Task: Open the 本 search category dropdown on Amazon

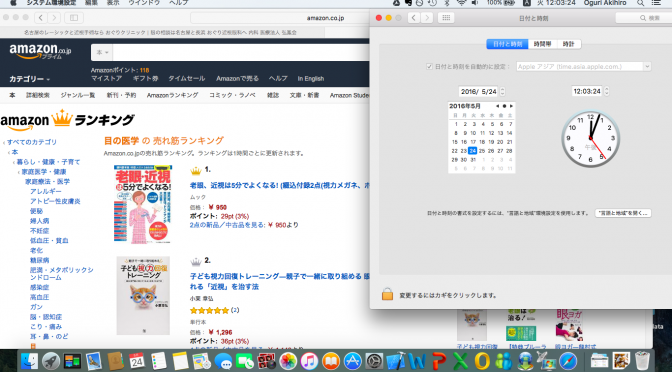Action: (x=102, y=52)
